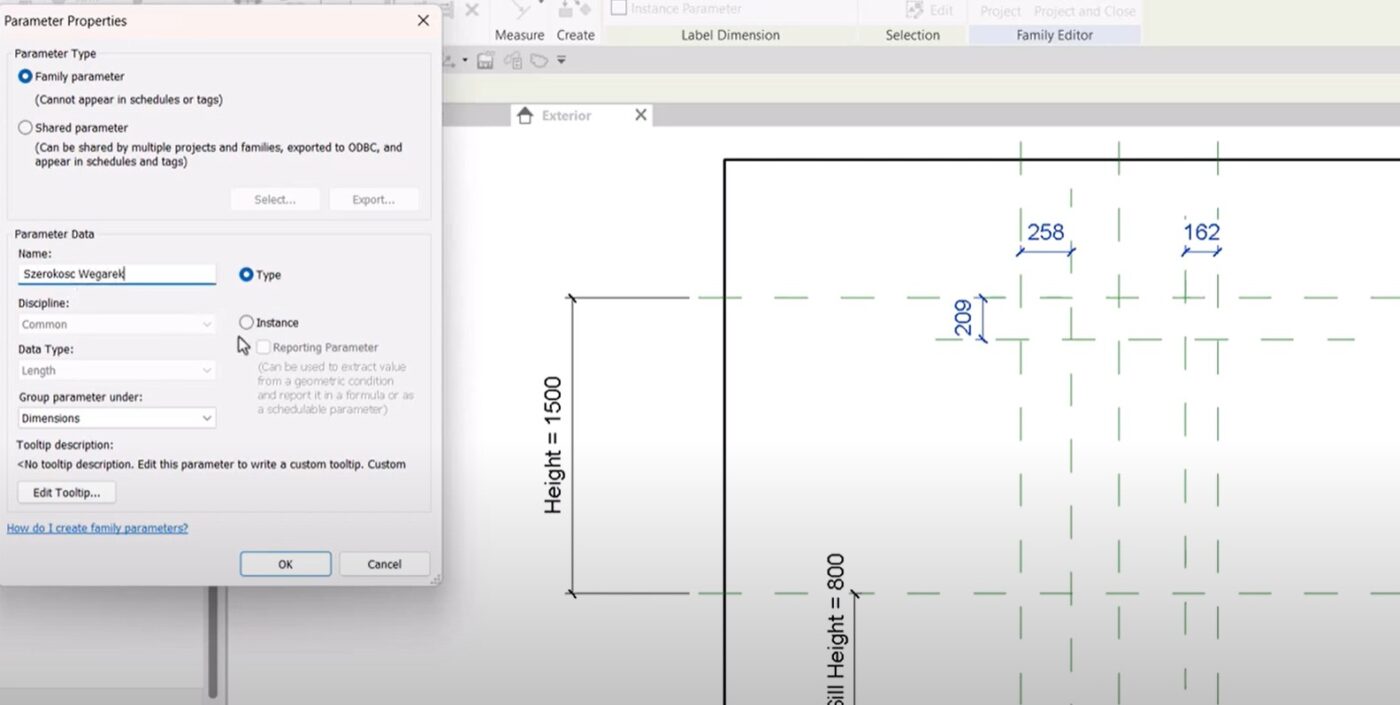Click the Exterior view house icon

pos(525,116)
